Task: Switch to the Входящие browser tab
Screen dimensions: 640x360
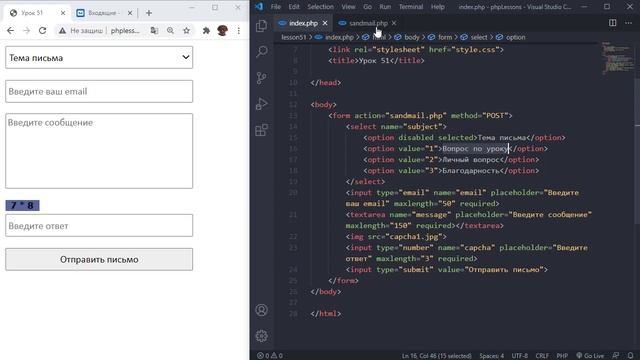Action: (x=104, y=13)
